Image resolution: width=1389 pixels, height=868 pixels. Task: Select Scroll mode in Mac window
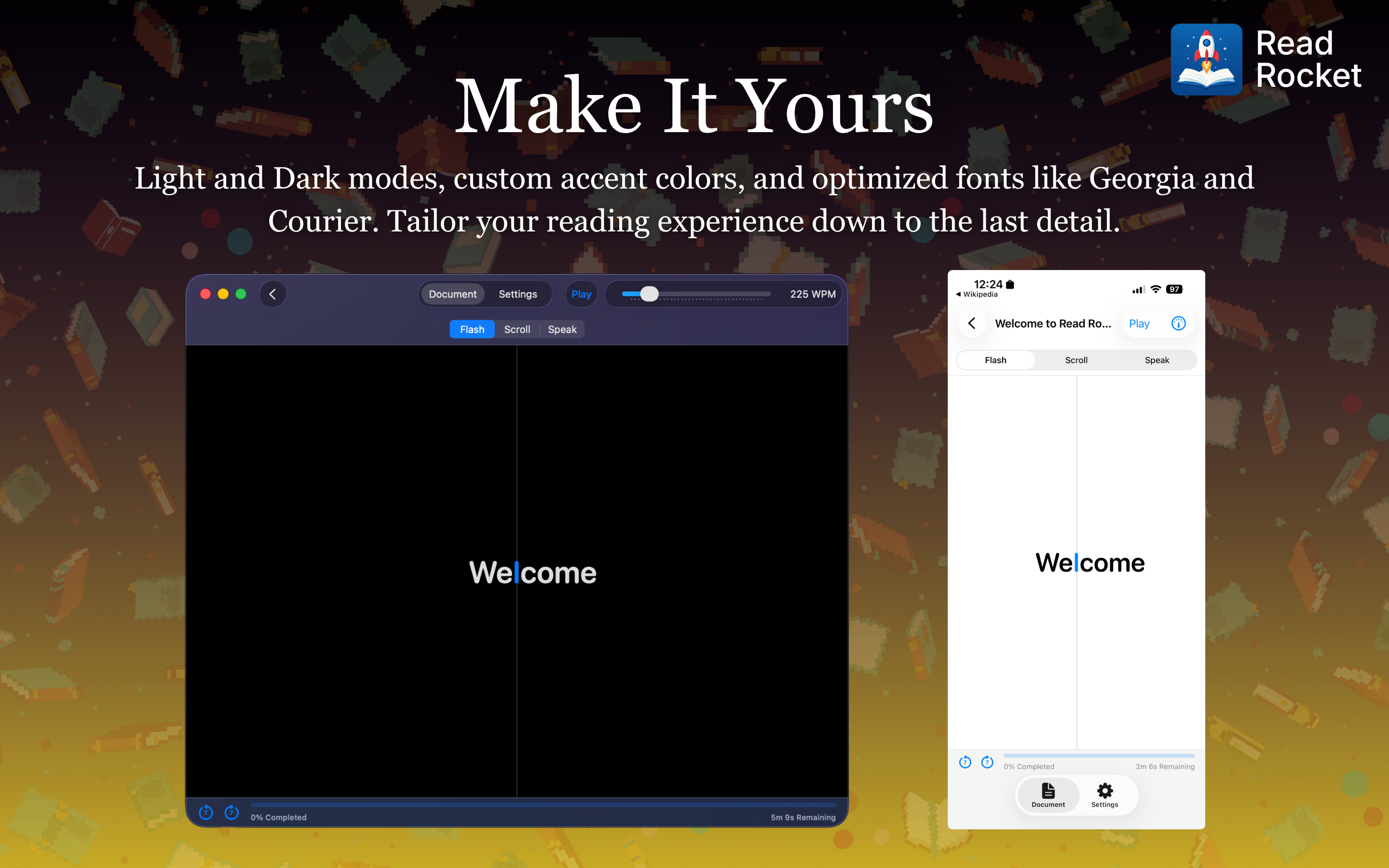[517, 329]
